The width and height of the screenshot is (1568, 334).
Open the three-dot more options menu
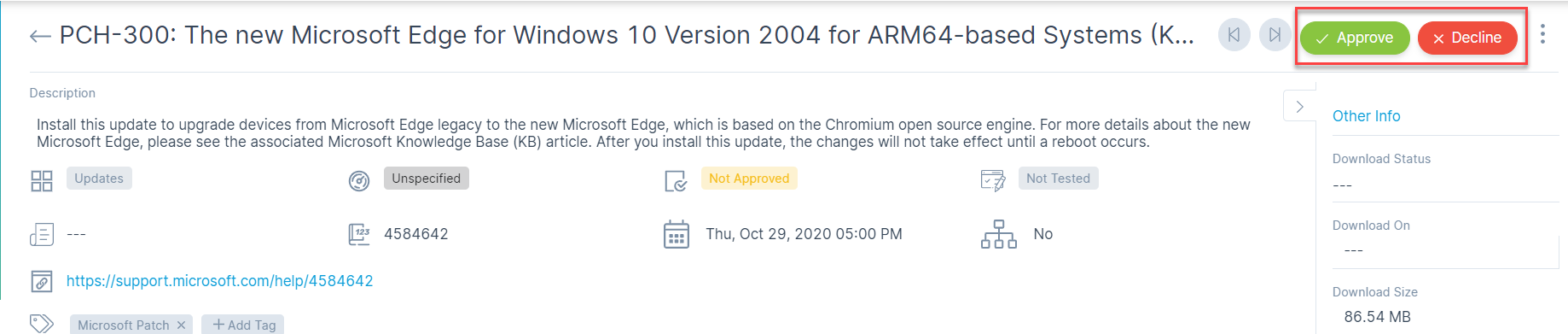click(x=1542, y=34)
